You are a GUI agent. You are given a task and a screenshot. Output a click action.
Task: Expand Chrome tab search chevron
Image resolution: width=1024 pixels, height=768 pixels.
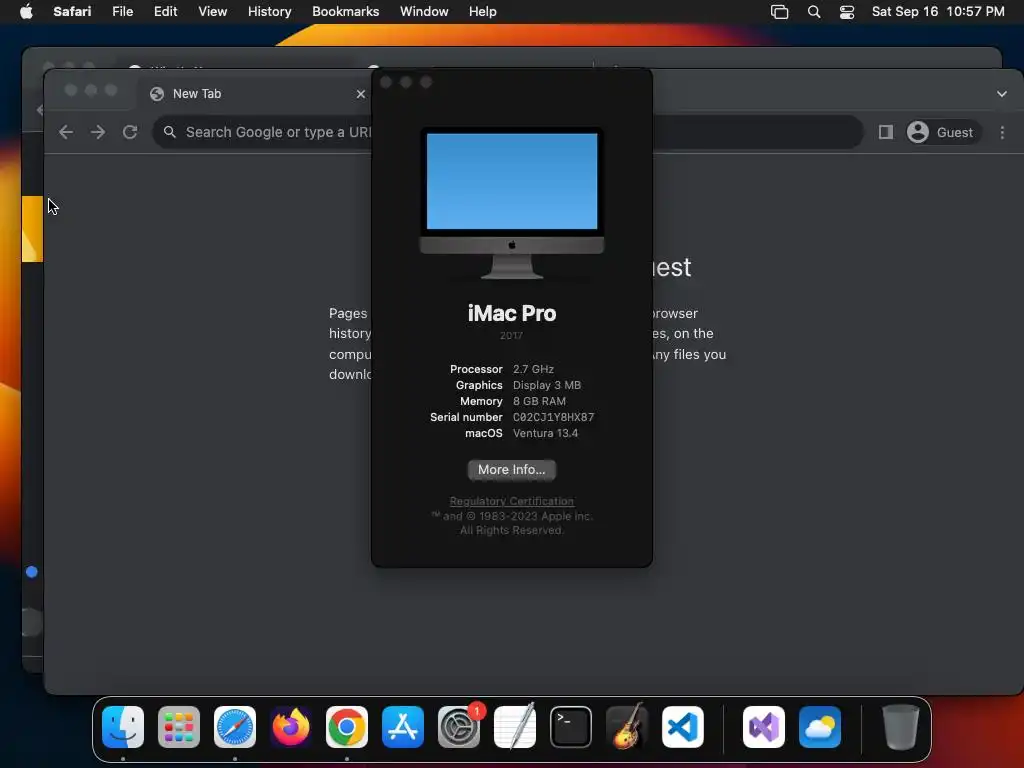coord(1002,94)
